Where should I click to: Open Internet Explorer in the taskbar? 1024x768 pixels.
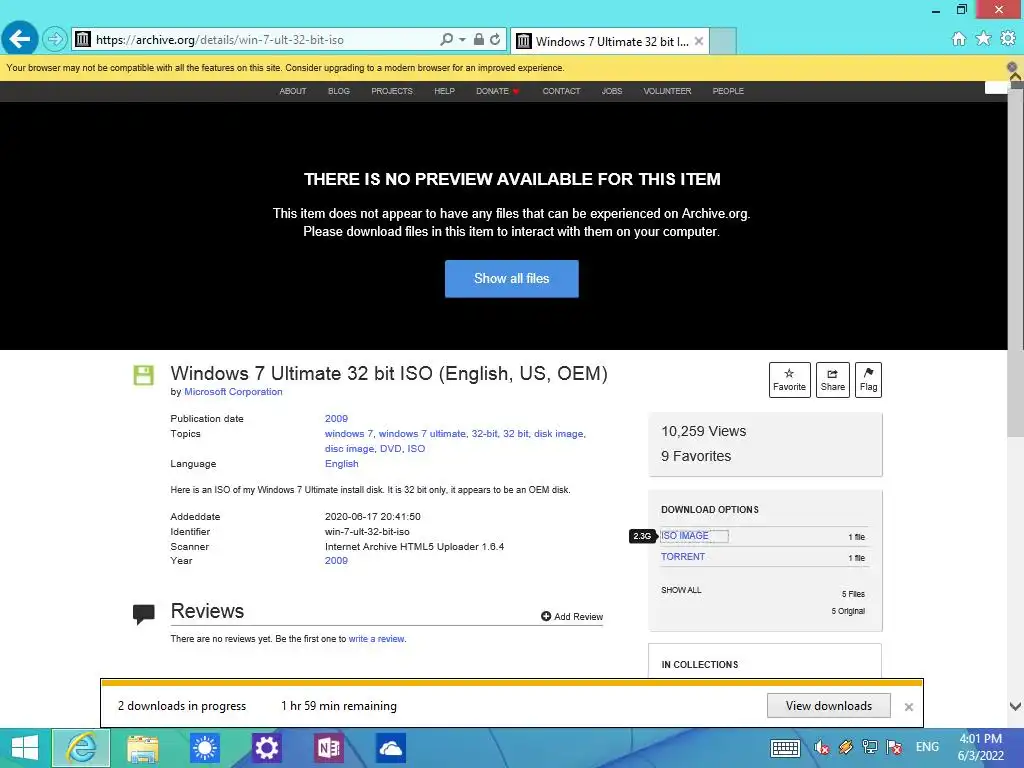coord(81,748)
